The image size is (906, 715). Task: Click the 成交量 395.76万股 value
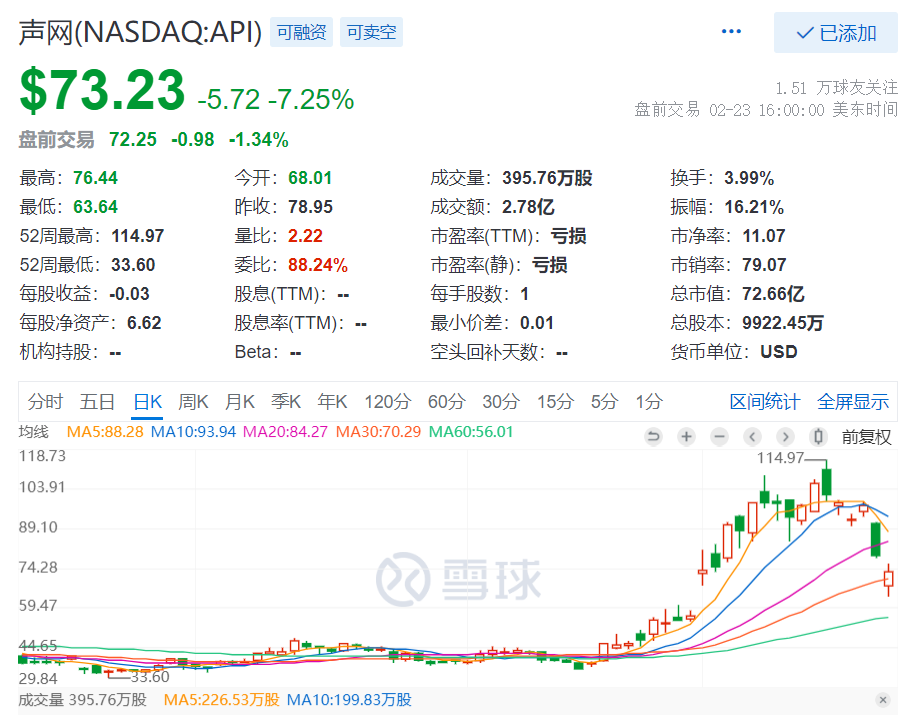547,178
